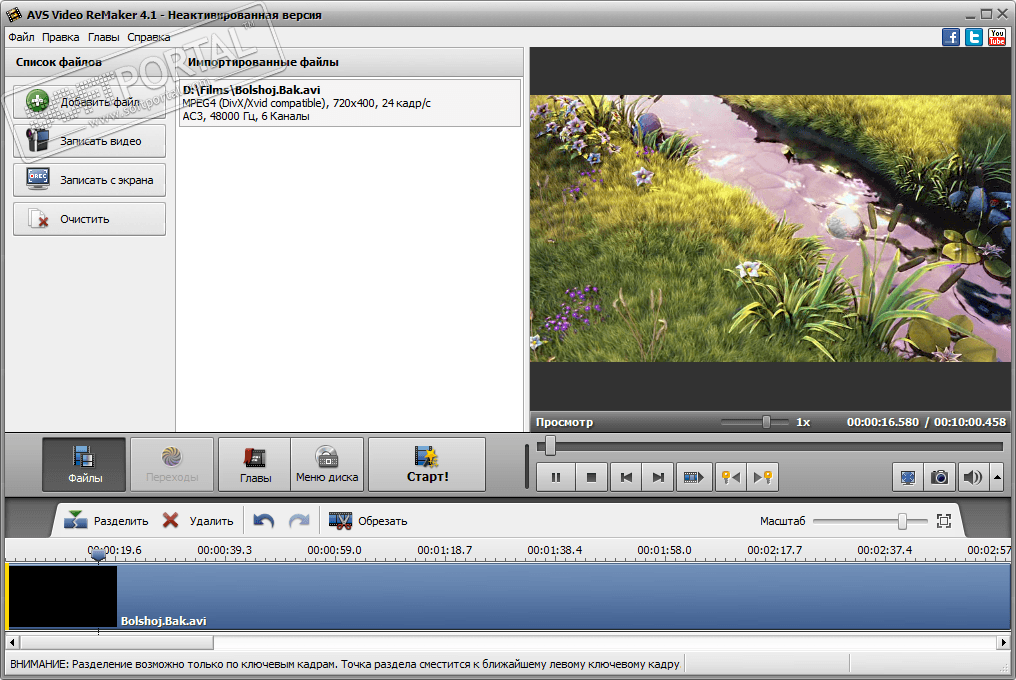Click fit-to-window zoom icon
The image size is (1016, 680).
coord(944,521)
